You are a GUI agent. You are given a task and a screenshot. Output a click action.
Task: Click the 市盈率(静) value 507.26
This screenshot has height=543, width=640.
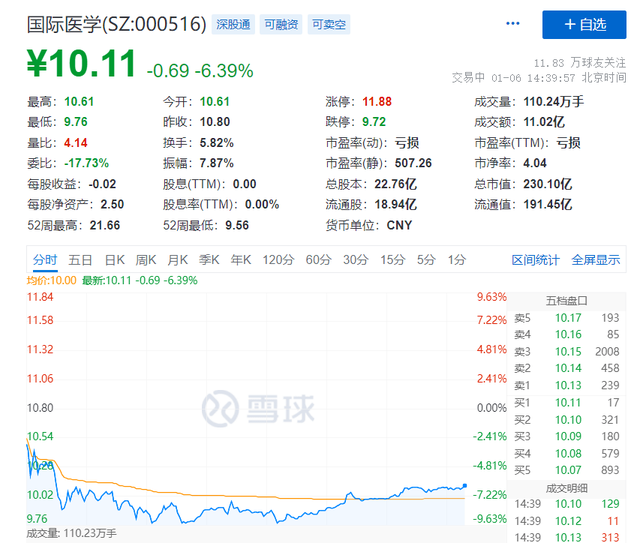click(413, 163)
